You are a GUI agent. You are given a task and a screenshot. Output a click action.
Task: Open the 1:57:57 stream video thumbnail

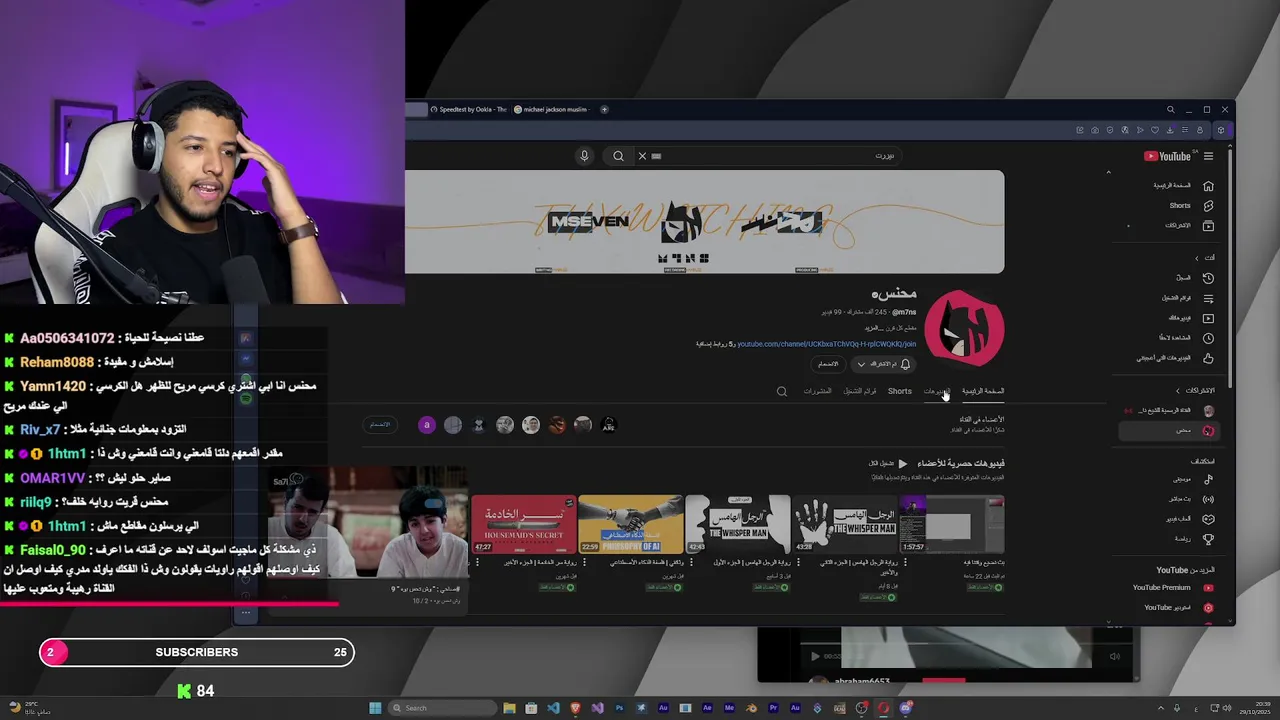pyautogui.click(x=951, y=524)
